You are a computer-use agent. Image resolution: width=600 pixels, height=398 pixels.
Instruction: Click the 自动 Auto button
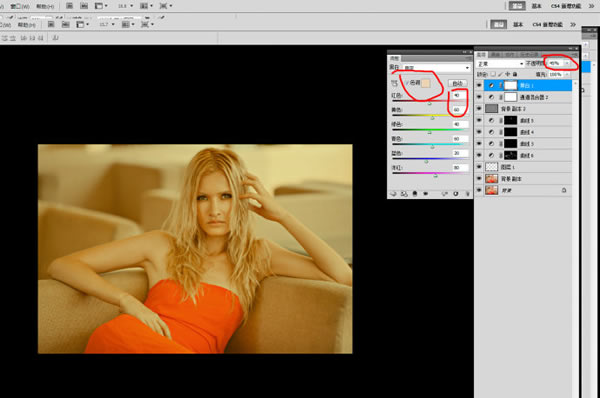click(457, 83)
